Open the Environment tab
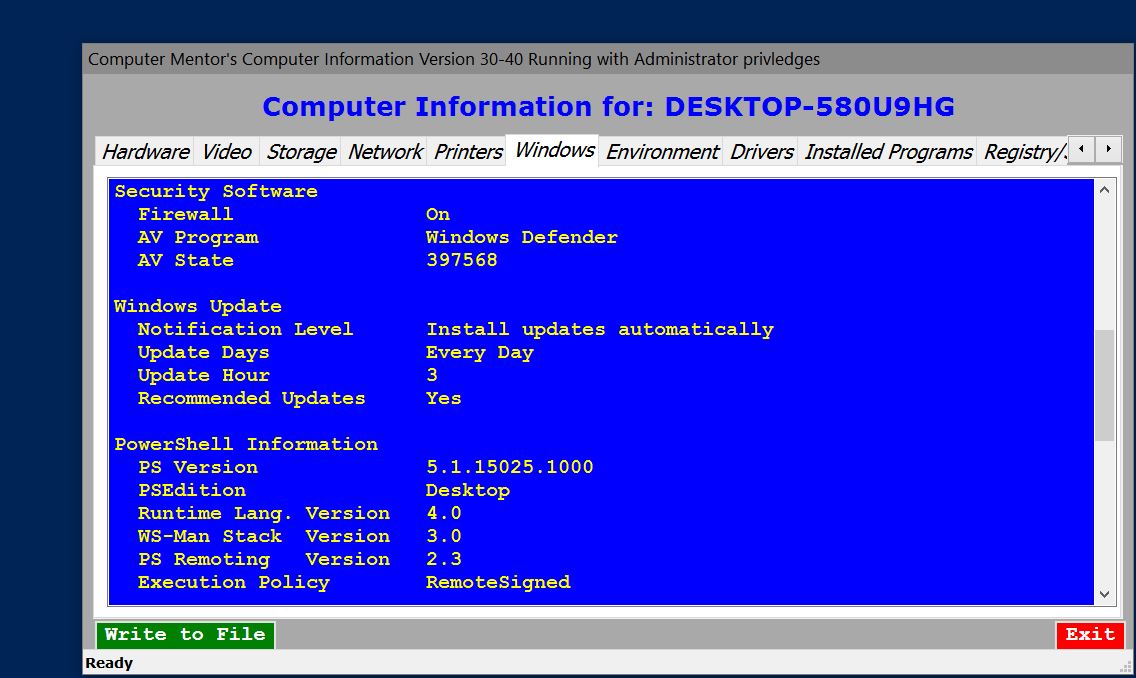Viewport: 1136px width, 678px height. coord(661,152)
